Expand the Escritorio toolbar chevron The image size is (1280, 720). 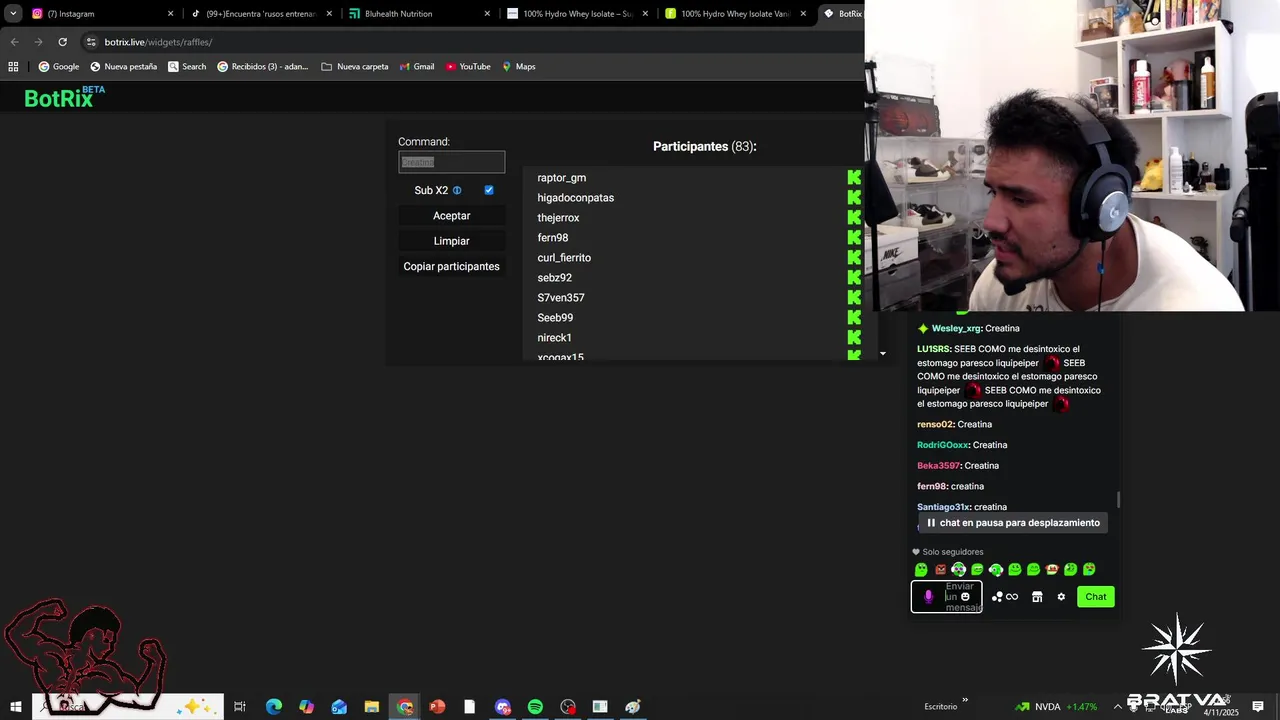coord(965,701)
